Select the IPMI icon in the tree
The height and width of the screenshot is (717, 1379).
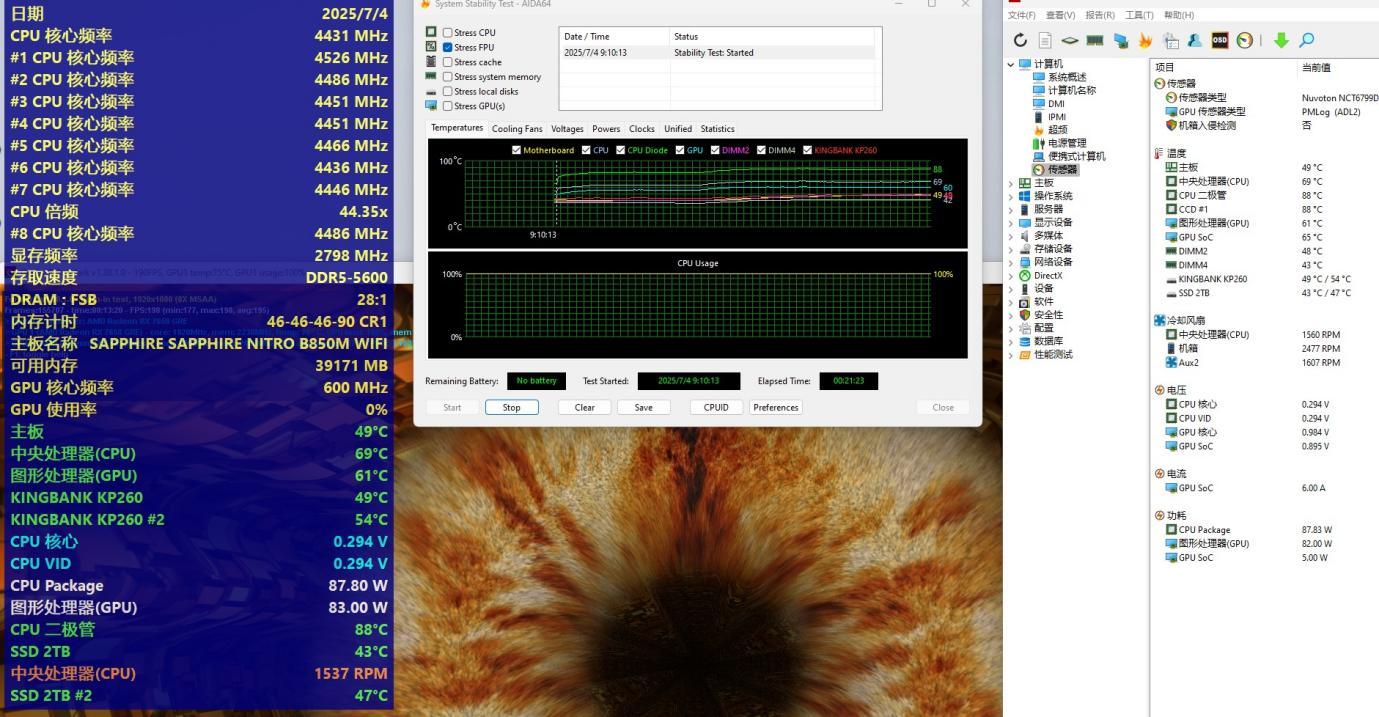click(x=1038, y=117)
